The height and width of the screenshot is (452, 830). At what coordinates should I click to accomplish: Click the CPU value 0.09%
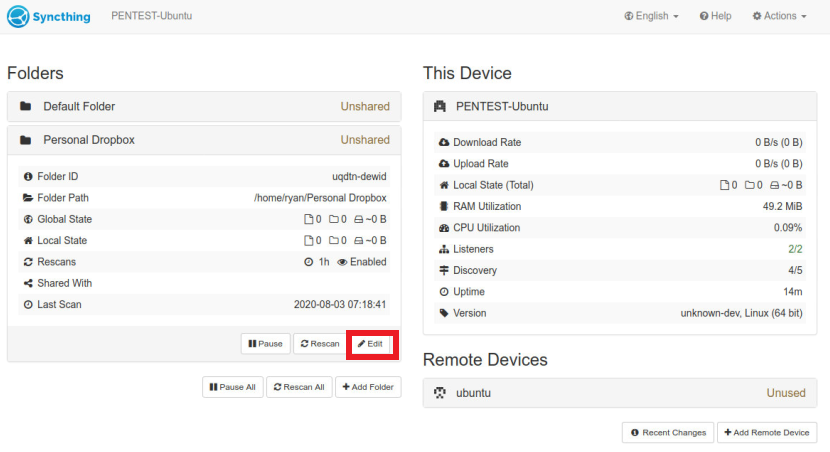coord(788,228)
